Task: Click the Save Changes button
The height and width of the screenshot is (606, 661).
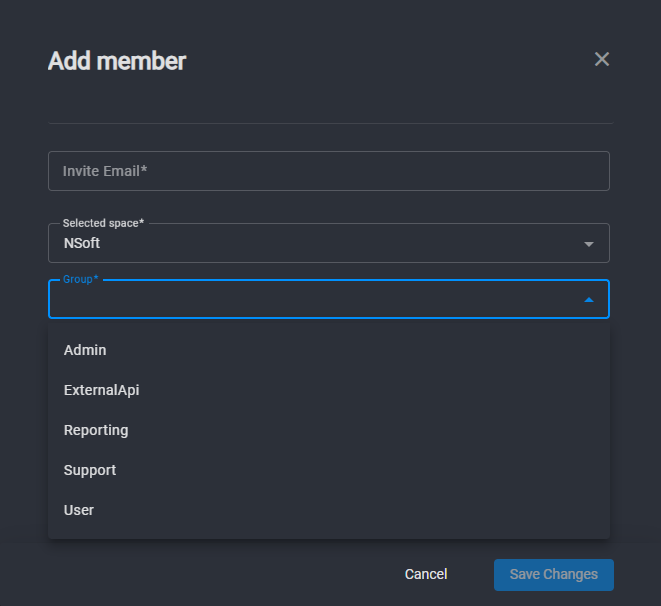Action: [x=554, y=575]
